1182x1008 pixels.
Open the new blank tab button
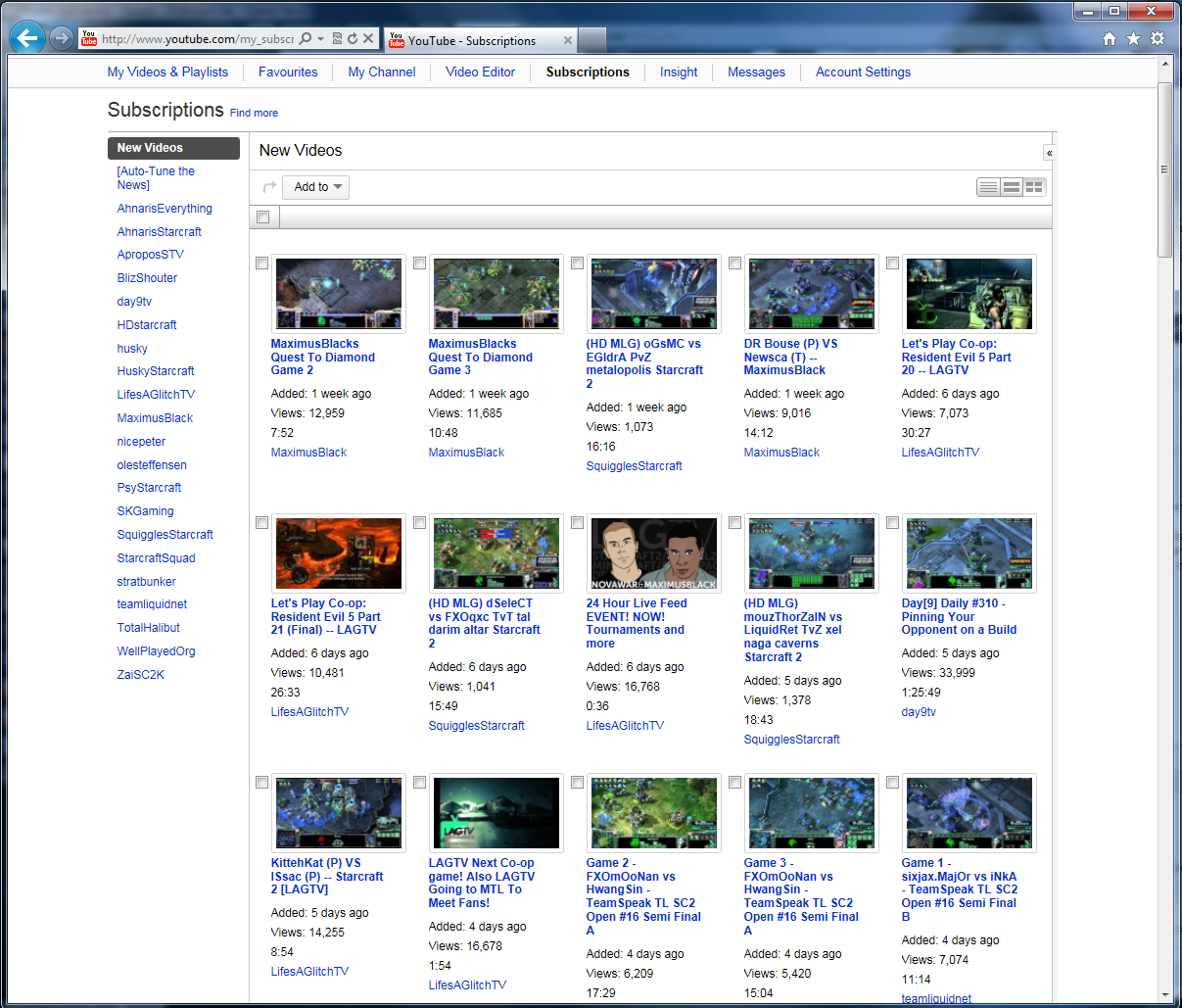click(592, 40)
